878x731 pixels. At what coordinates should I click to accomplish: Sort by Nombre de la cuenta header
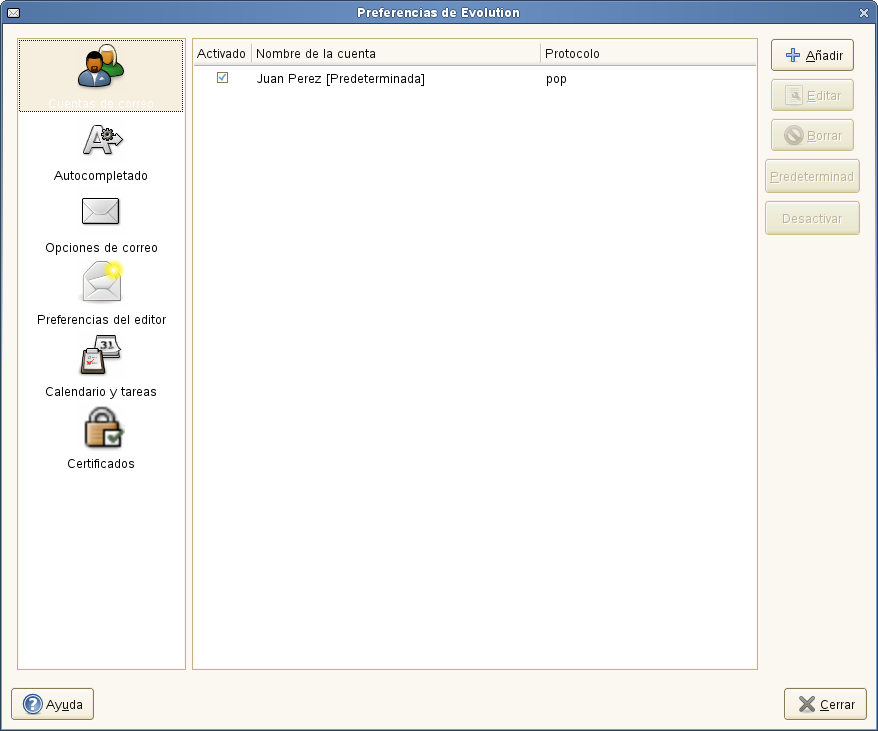[x=396, y=54]
